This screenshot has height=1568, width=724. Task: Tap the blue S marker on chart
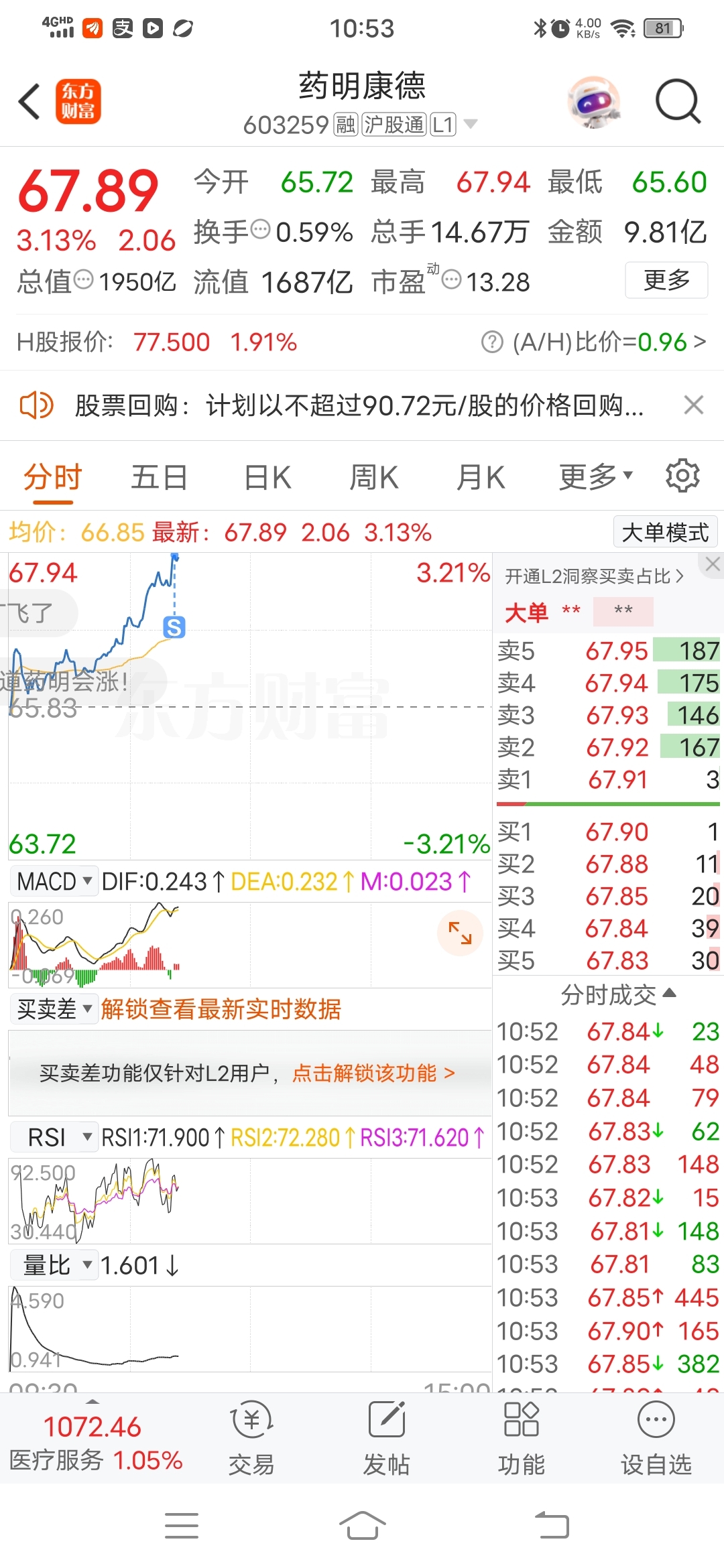tap(174, 627)
